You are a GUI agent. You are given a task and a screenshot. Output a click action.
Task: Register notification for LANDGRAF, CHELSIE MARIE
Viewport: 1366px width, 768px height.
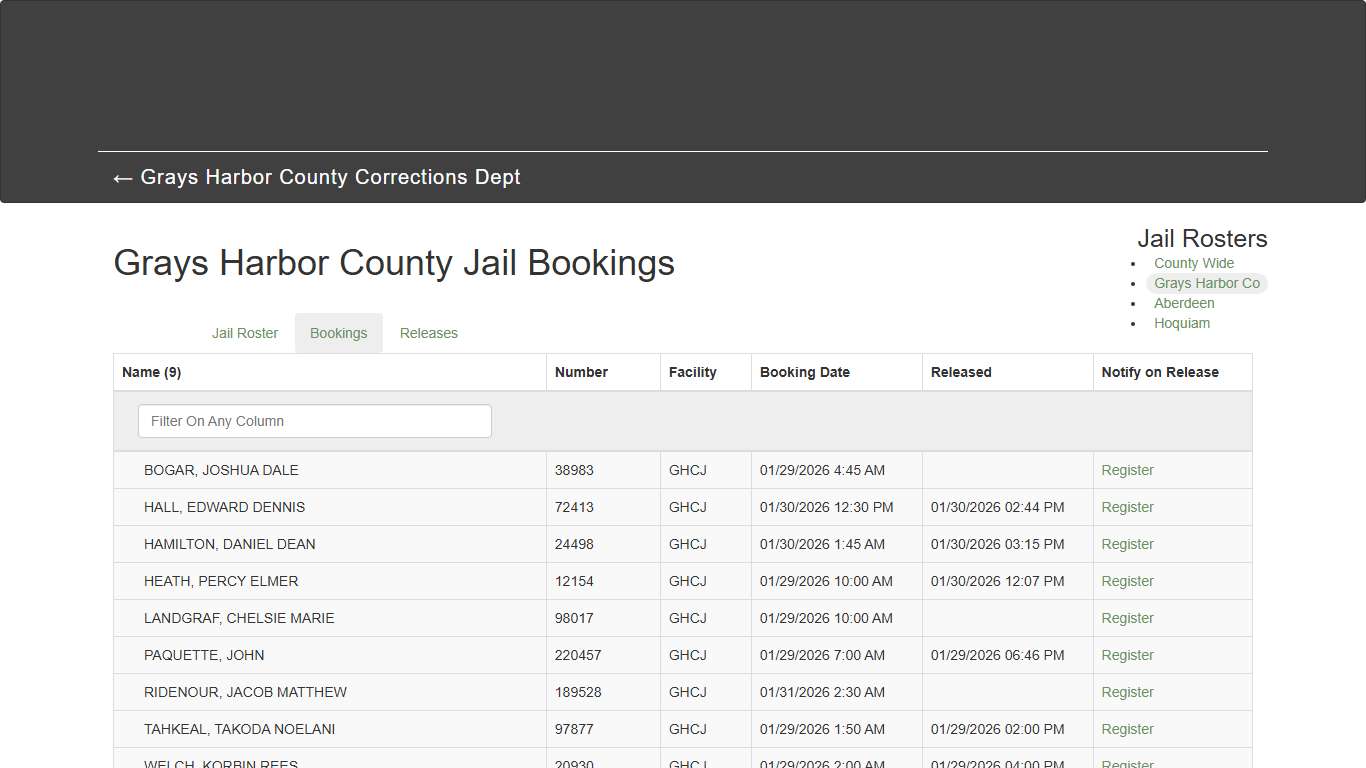click(1127, 618)
